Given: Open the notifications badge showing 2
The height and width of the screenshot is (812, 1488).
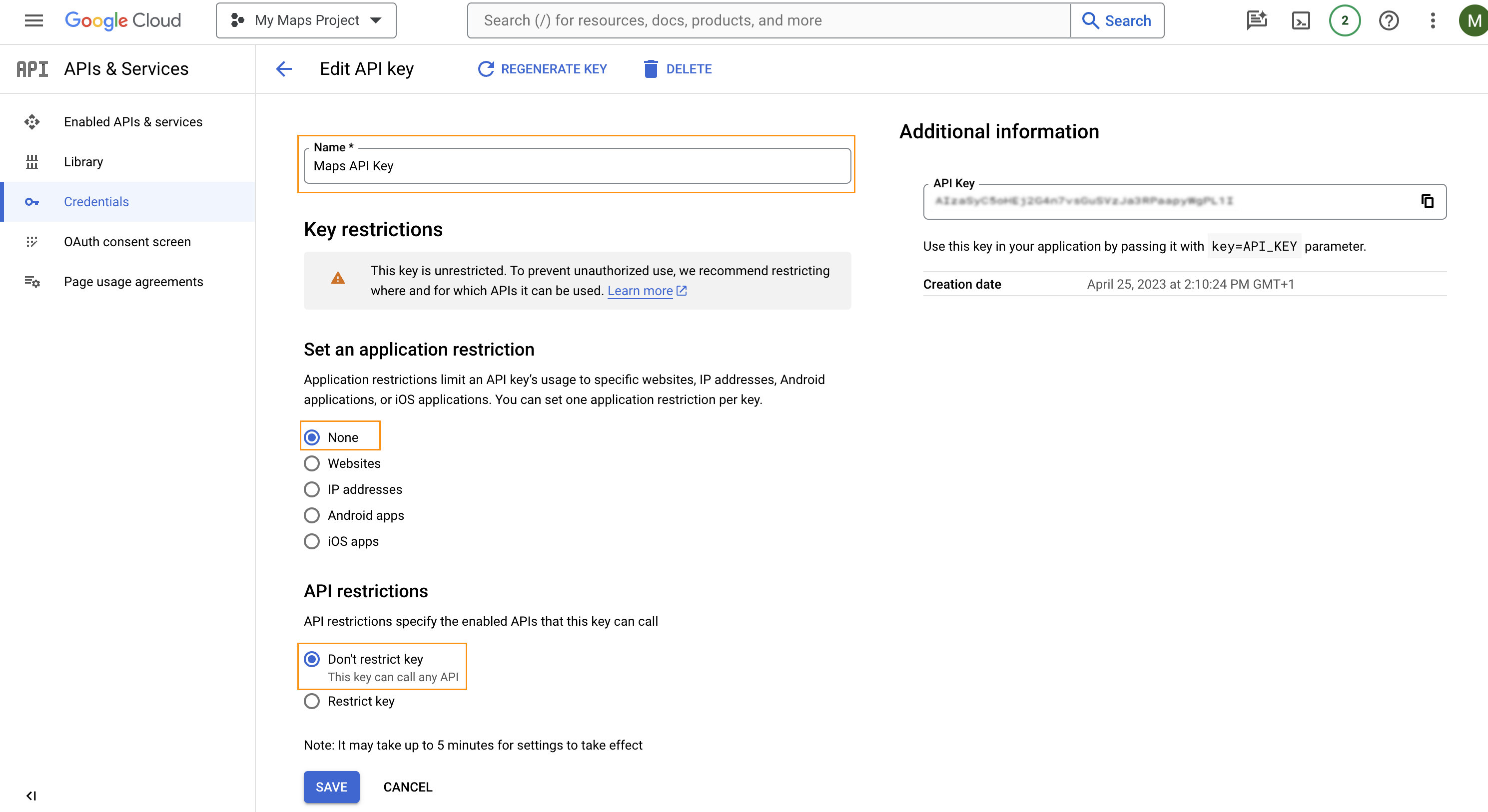Looking at the screenshot, I should point(1344,21).
